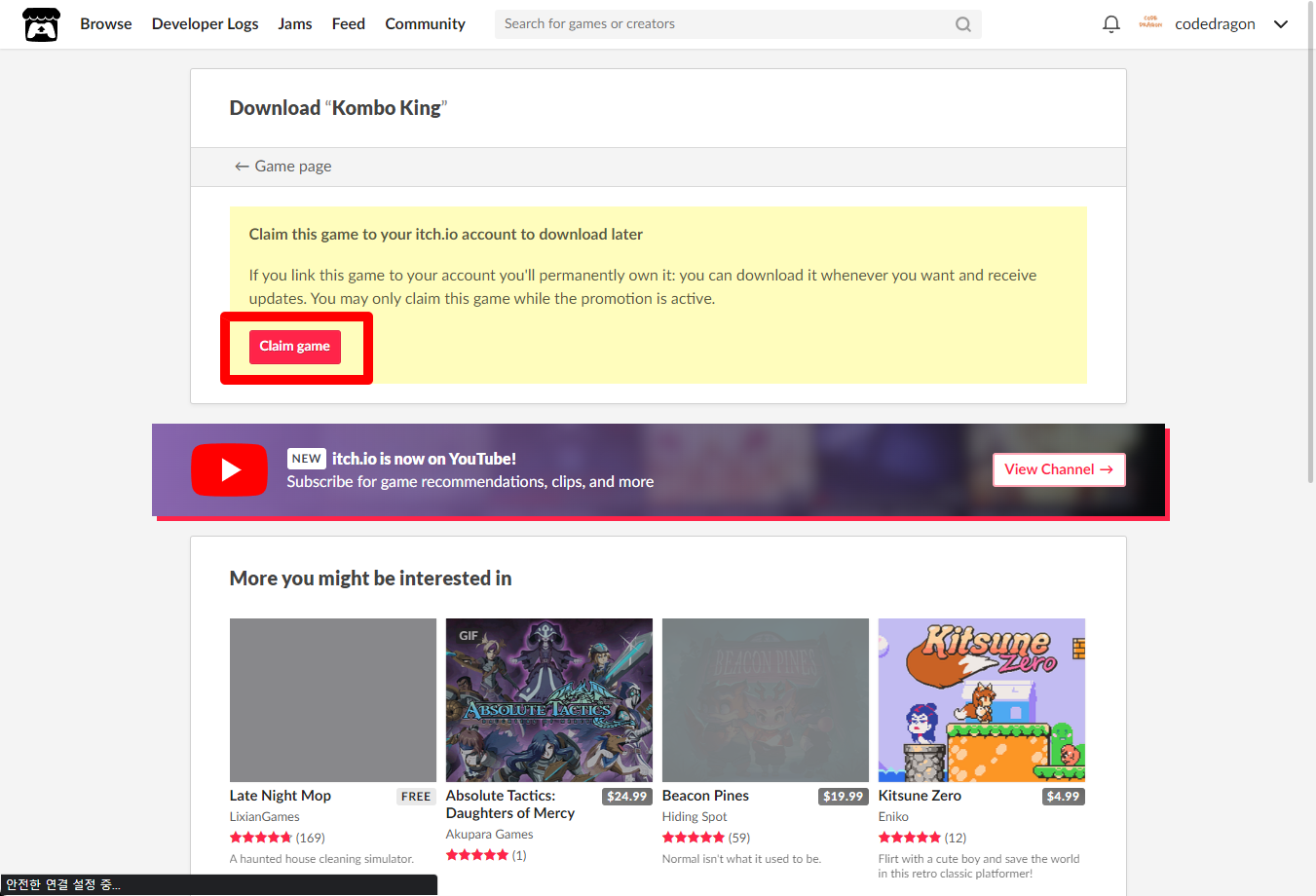The height and width of the screenshot is (896, 1316).
Task: Open the Absolute Tactics cover image
Action: 549,700
